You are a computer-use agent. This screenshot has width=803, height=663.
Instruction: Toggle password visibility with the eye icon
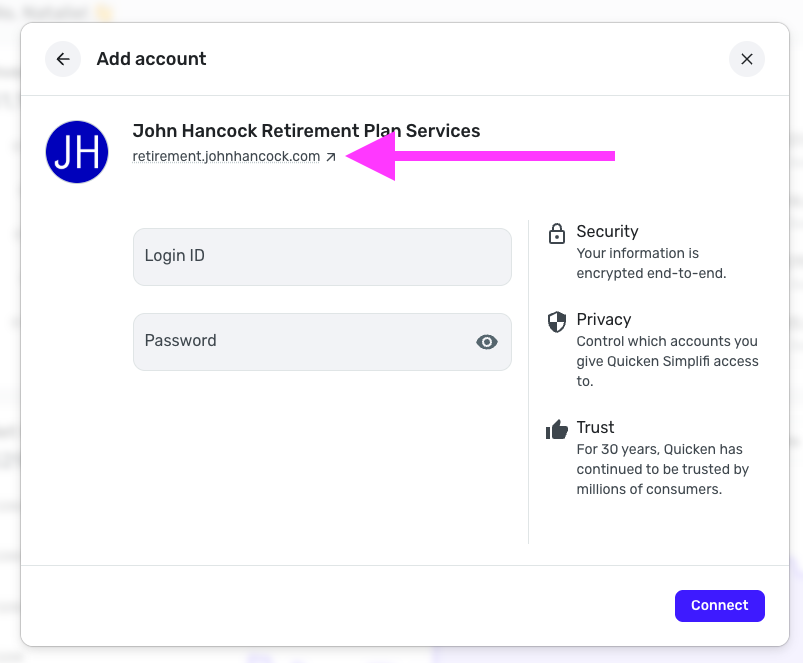click(487, 342)
